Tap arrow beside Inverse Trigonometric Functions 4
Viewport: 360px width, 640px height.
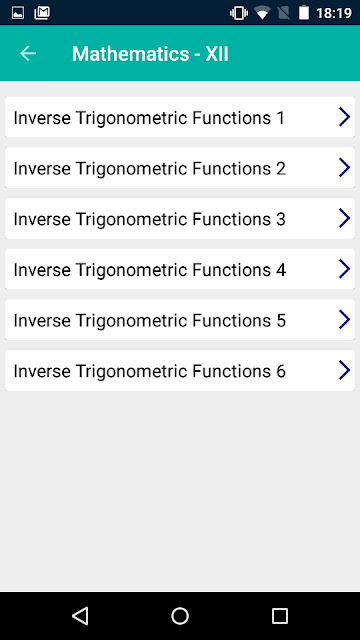[344, 269]
